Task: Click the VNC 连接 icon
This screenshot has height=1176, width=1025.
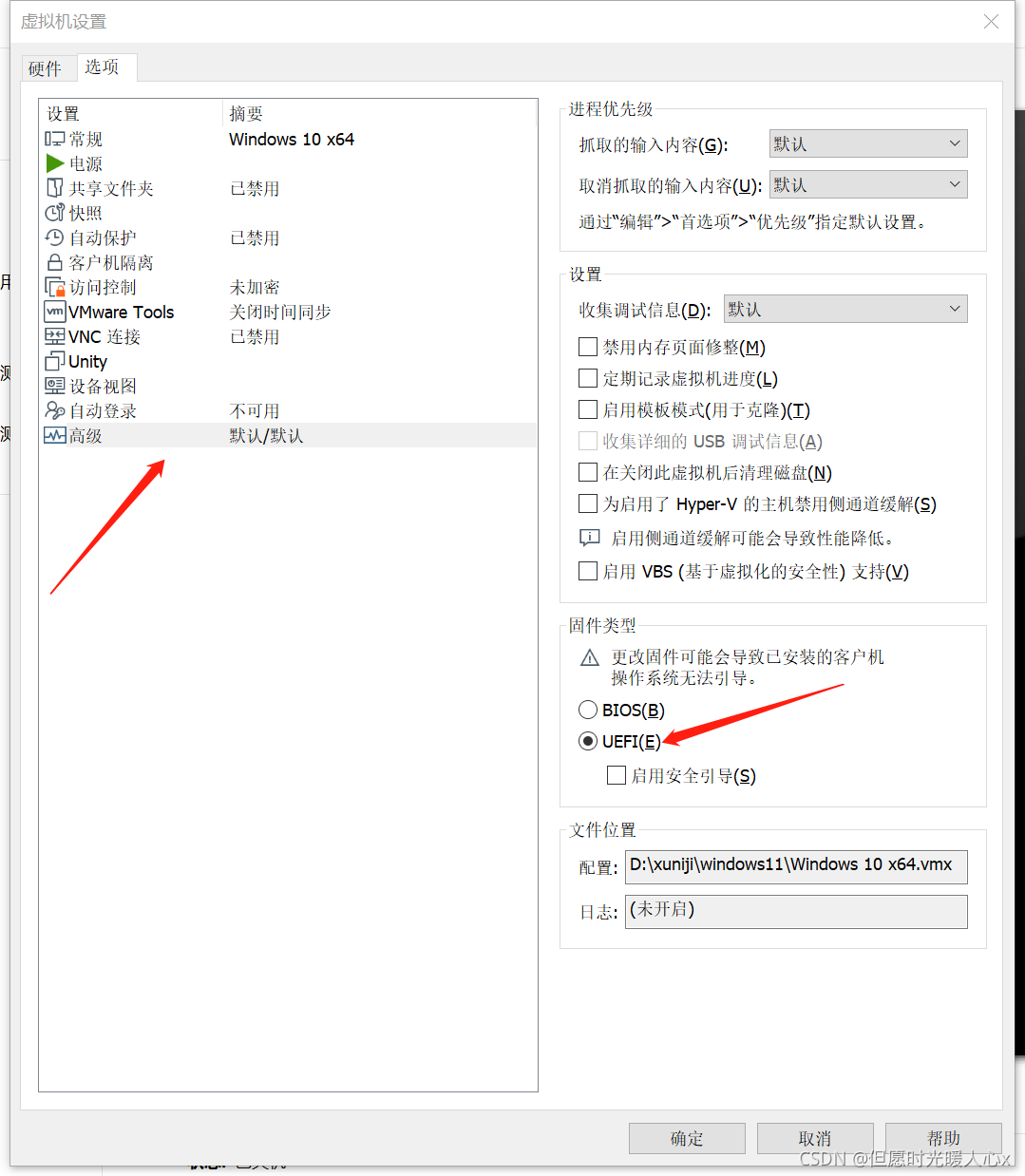Action: coord(55,336)
